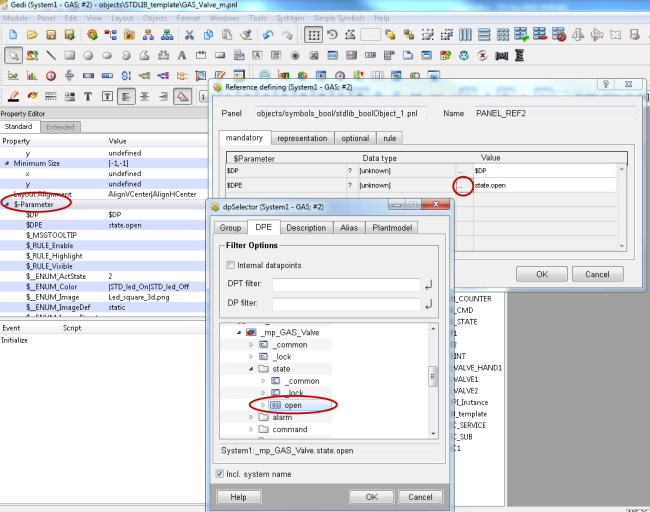The width and height of the screenshot is (650, 512).
Task: Toggle the grid display icon
Action: coord(313,35)
